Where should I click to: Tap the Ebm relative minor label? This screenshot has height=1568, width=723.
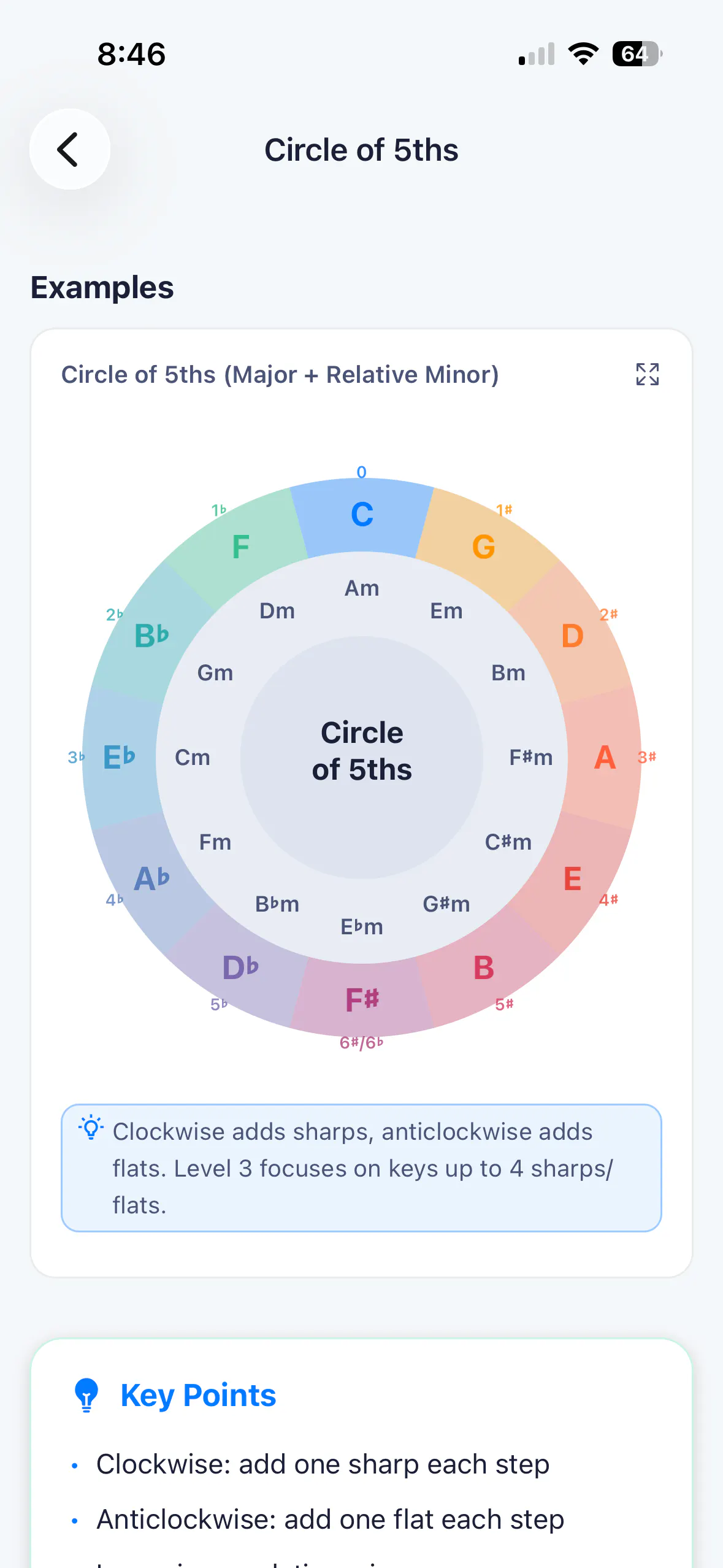(x=362, y=926)
